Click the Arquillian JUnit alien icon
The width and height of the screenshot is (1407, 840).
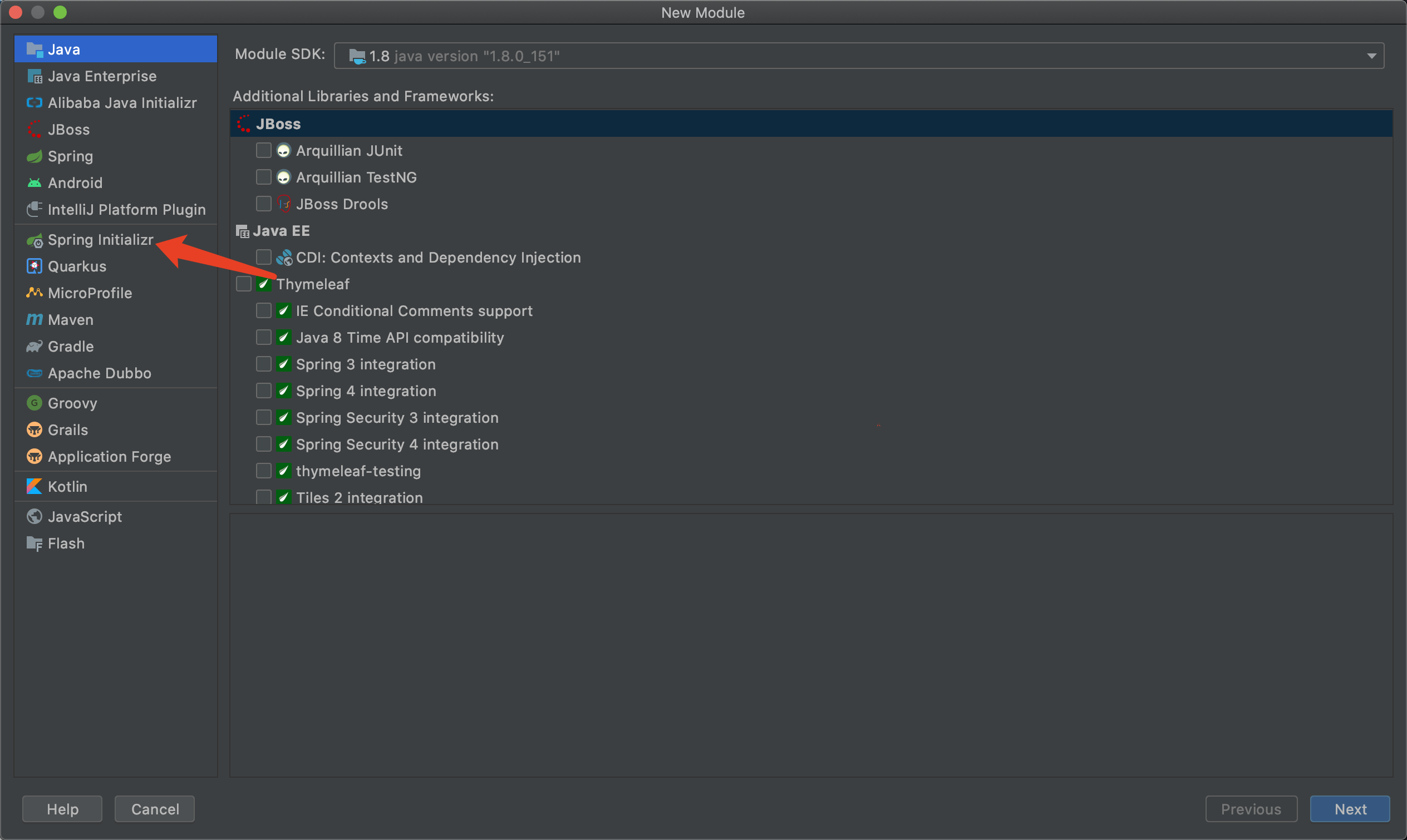284,151
